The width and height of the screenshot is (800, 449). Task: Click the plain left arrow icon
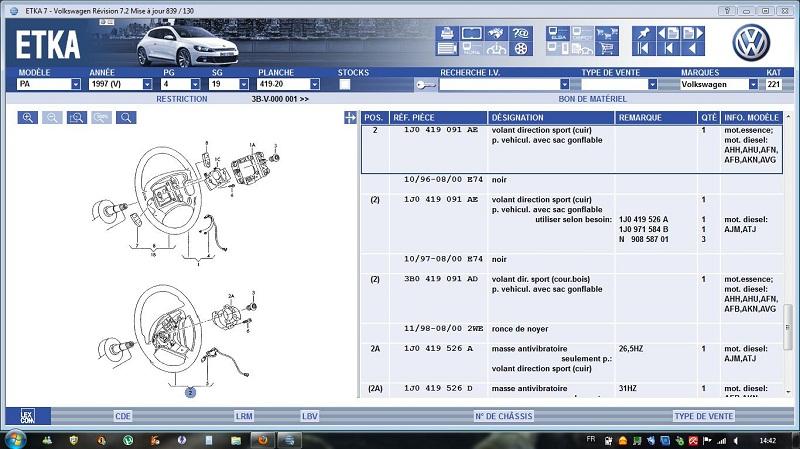[693, 48]
